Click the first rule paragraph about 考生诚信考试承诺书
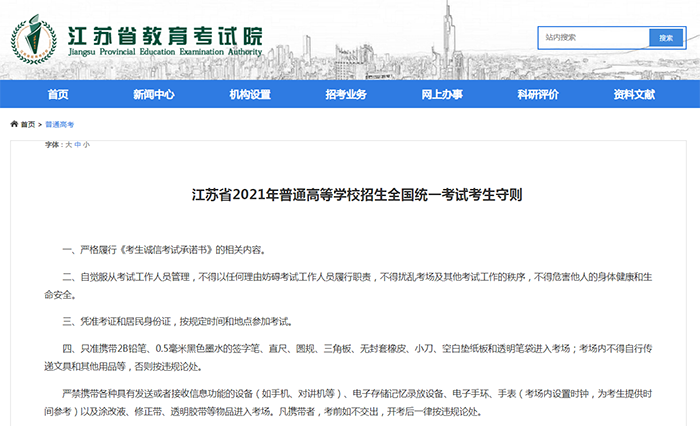This screenshot has width=700, height=426. coord(165,249)
